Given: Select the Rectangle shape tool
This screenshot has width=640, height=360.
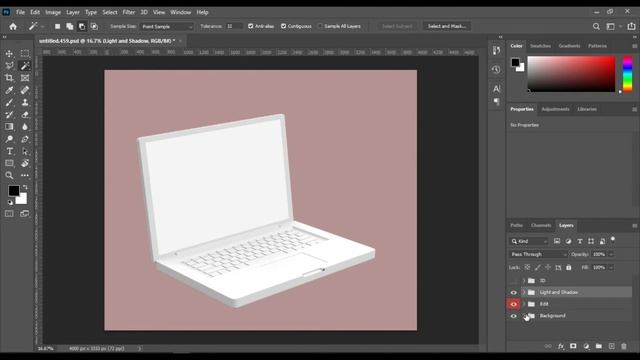Looking at the screenshot, I should (9, 163).
